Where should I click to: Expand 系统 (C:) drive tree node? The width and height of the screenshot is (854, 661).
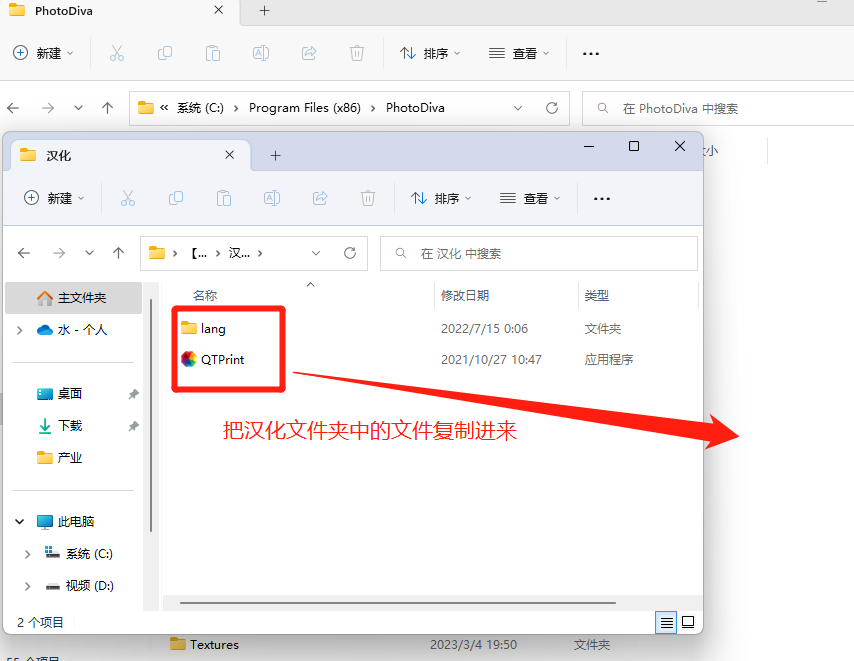point(27,554)
